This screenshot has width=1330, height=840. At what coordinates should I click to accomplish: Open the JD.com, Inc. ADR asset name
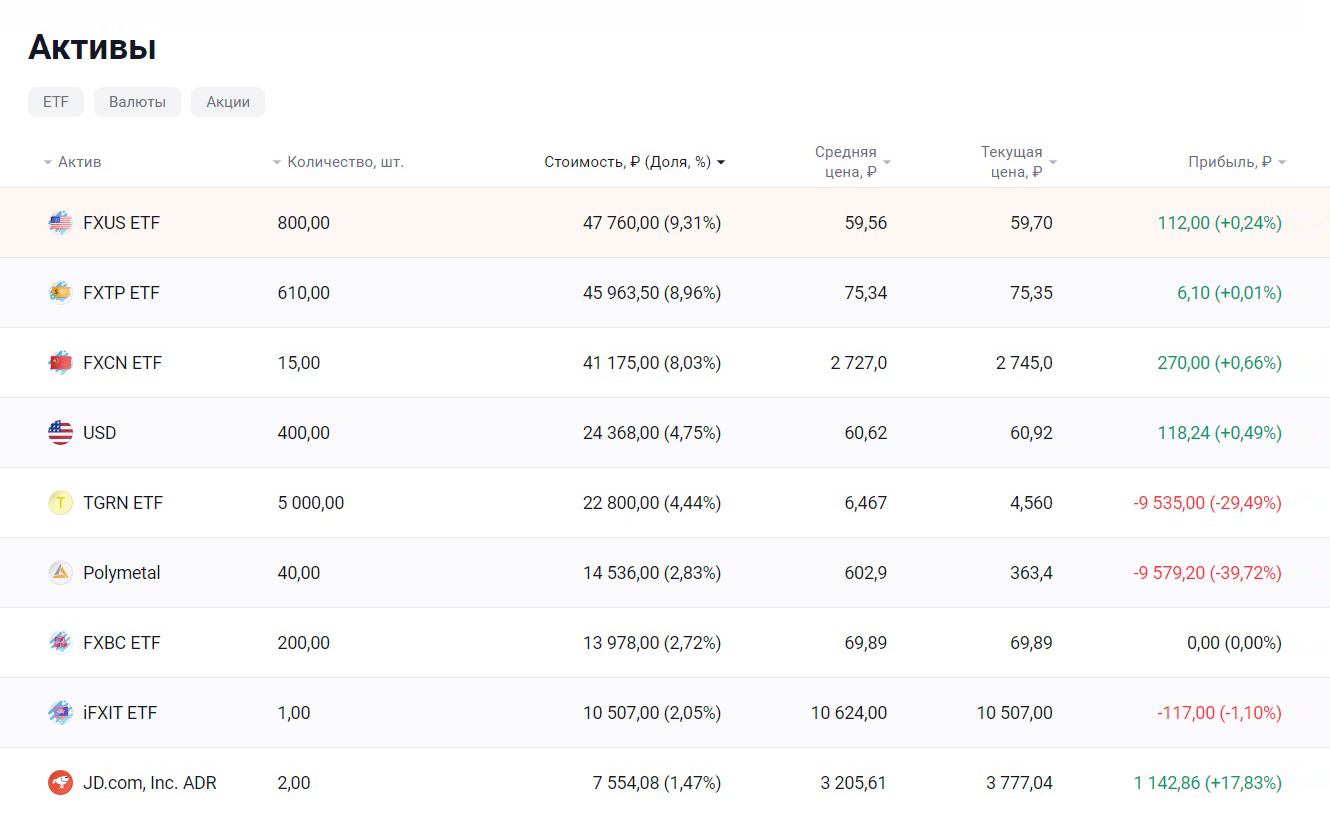(150, 783)
